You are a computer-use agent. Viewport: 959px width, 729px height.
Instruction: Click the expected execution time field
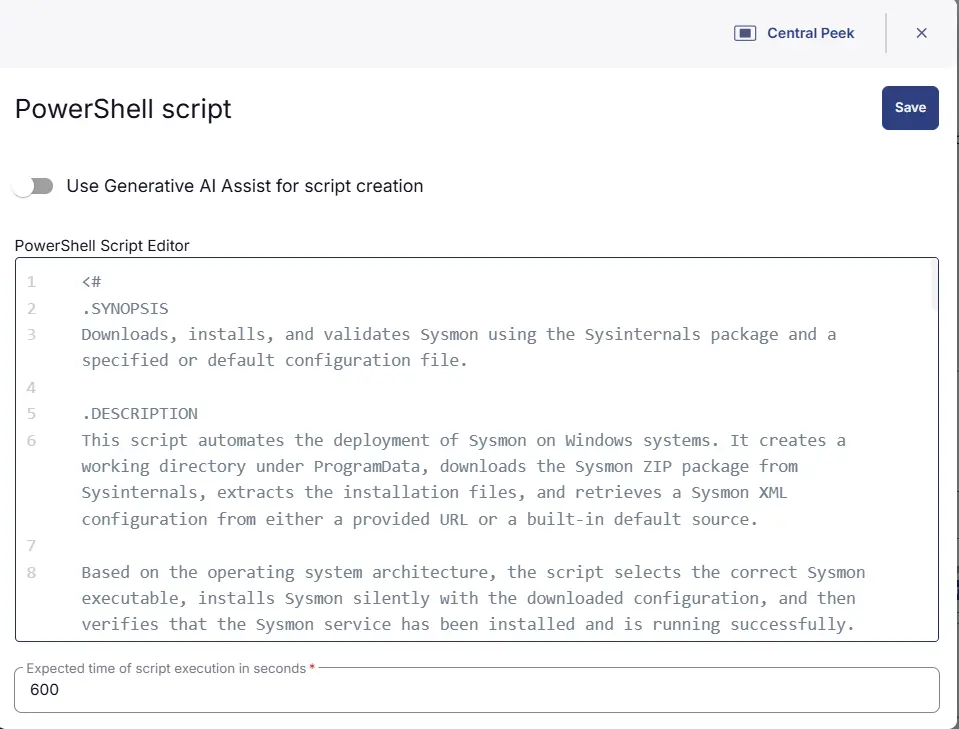pyautogui.click(x=477, y=690)
